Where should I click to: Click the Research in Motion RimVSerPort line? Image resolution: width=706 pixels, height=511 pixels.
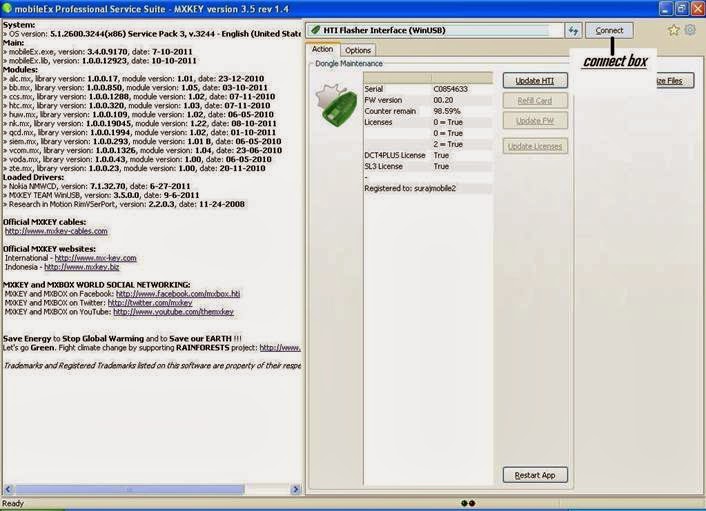tap(124, 204)
